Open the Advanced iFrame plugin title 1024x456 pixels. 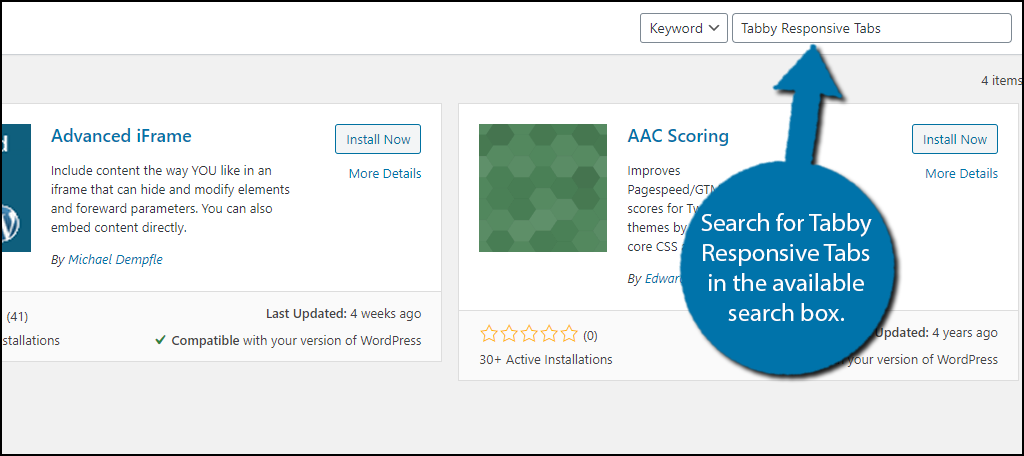(x=121, y=136)
